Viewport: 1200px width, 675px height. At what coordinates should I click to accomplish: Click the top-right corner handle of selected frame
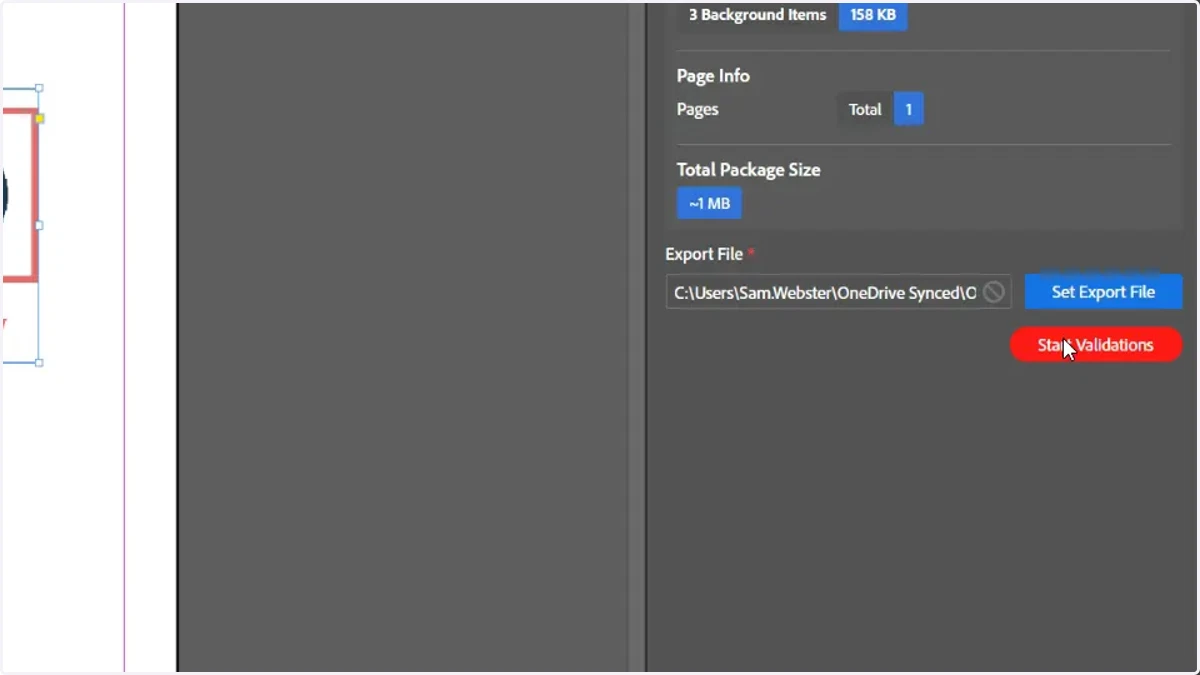coord(39,88)
